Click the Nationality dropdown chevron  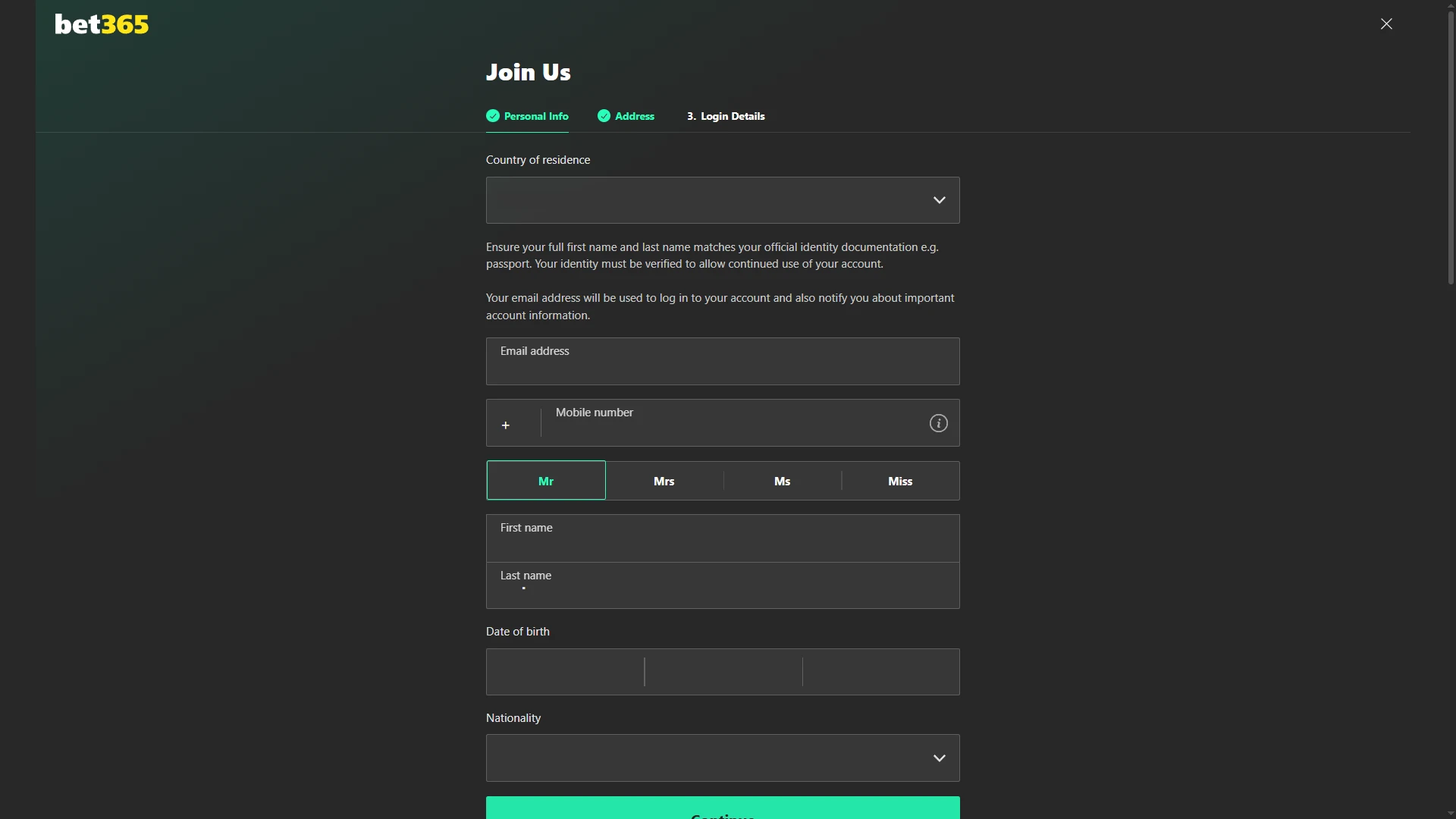coord(940,757)
